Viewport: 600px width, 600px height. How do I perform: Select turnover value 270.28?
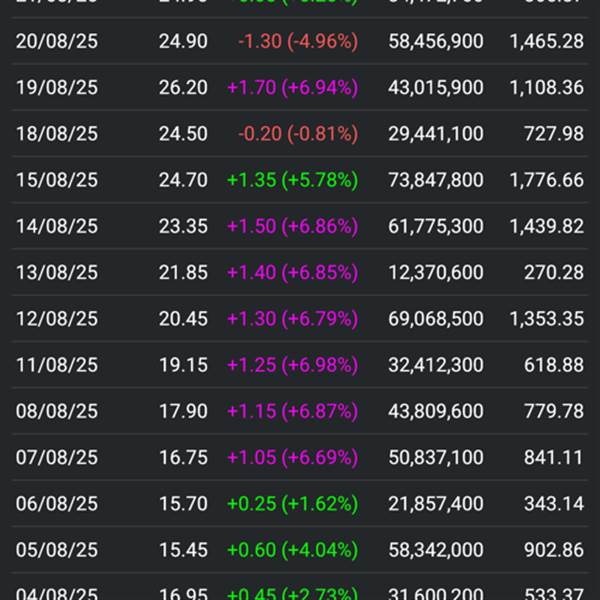tap(554, 273)
